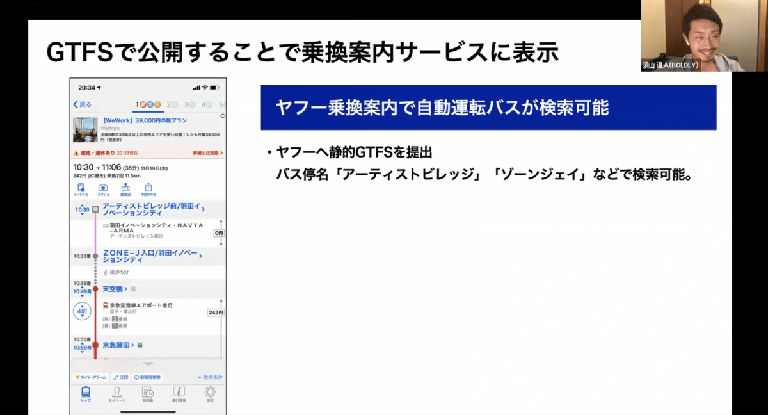Select the トップ train icon in bottom bar
The image size is (768, 415).
tap(86, 394)
